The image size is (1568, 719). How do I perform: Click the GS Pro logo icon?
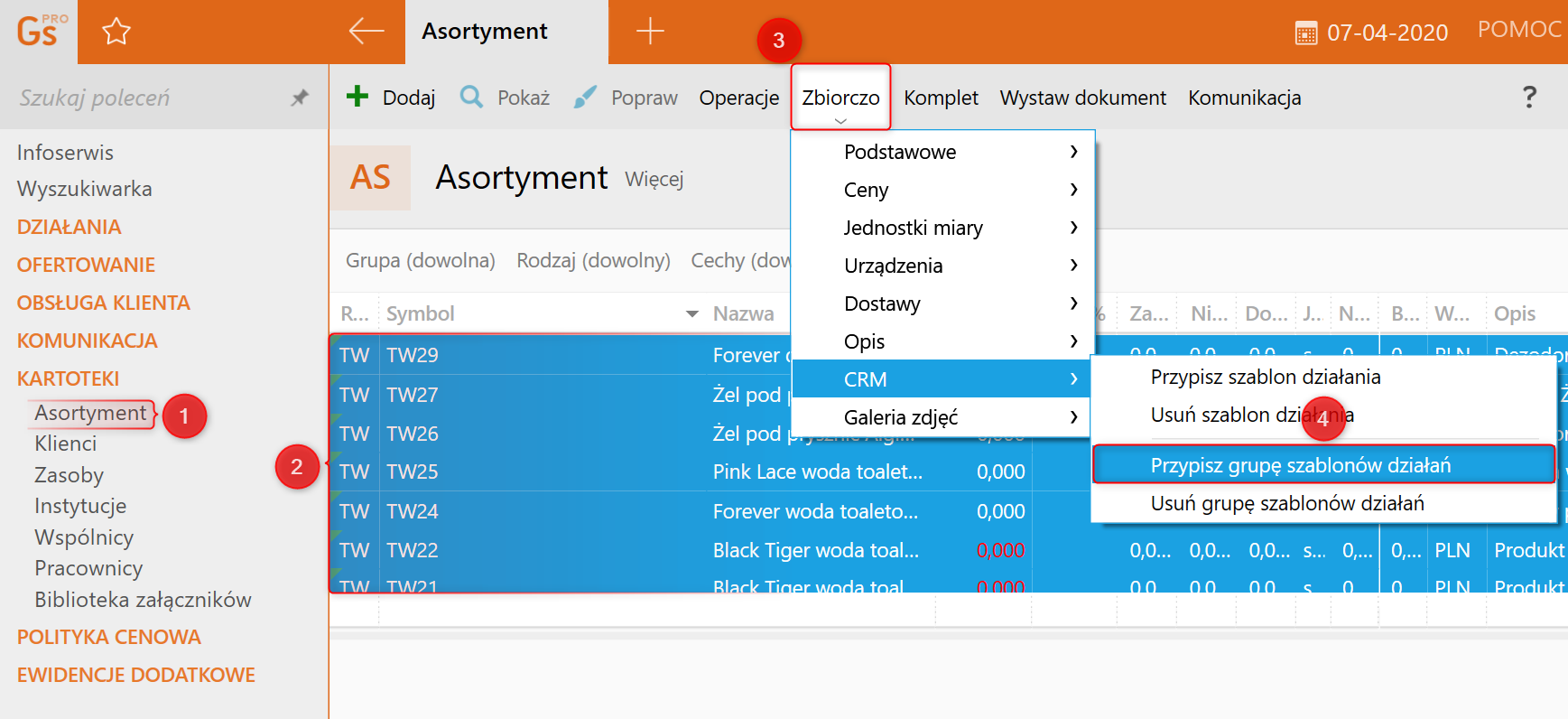pyautogui.click(x=40, y=32)
